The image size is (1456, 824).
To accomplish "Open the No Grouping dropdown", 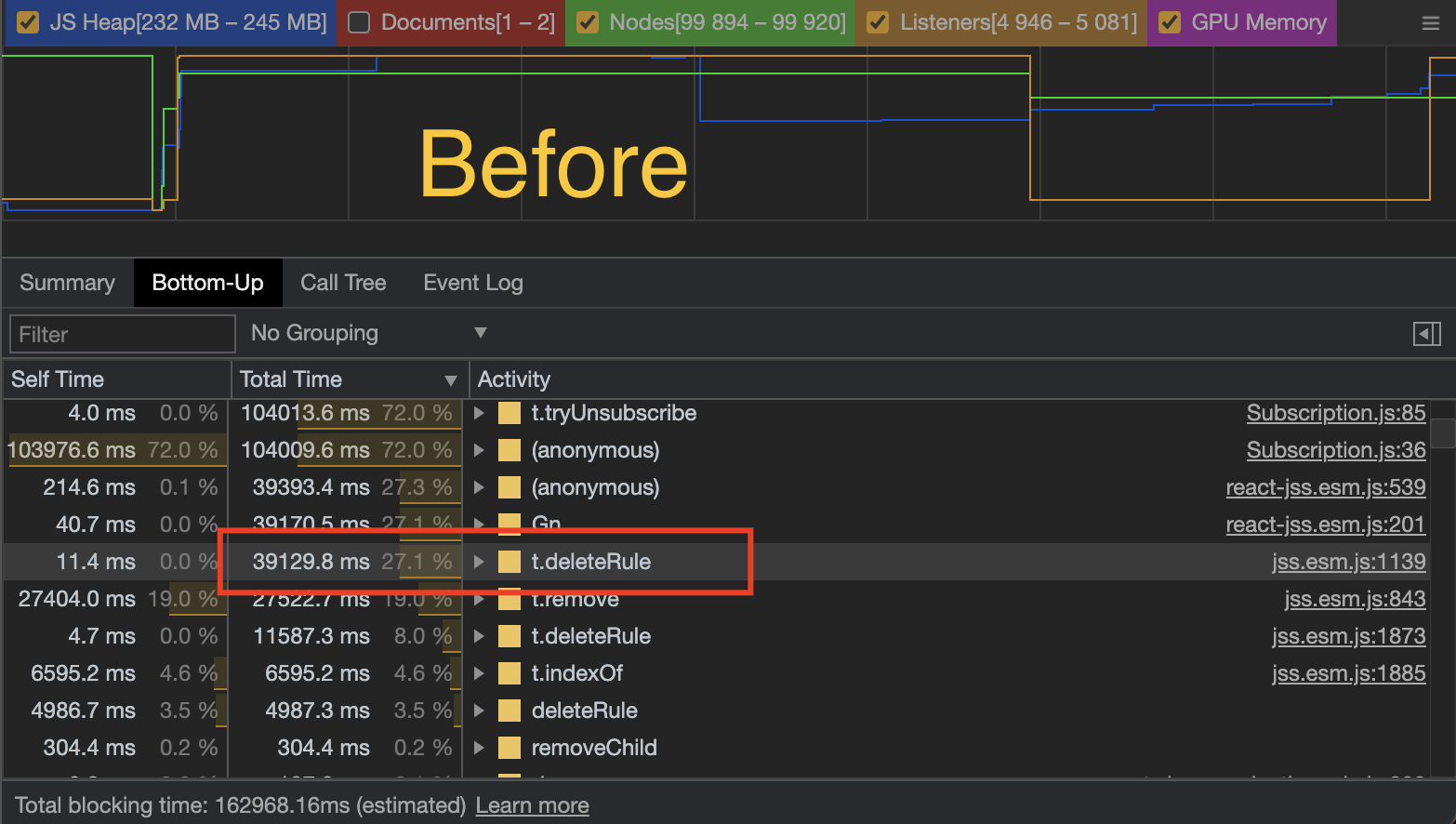I will point(367,333).
